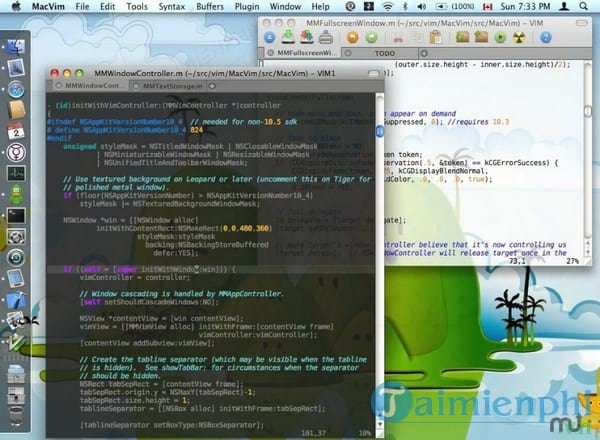Toggle toolbar pill button in MMWindowController window
Viewport: 600px width, 440px height.
point(374,73)
